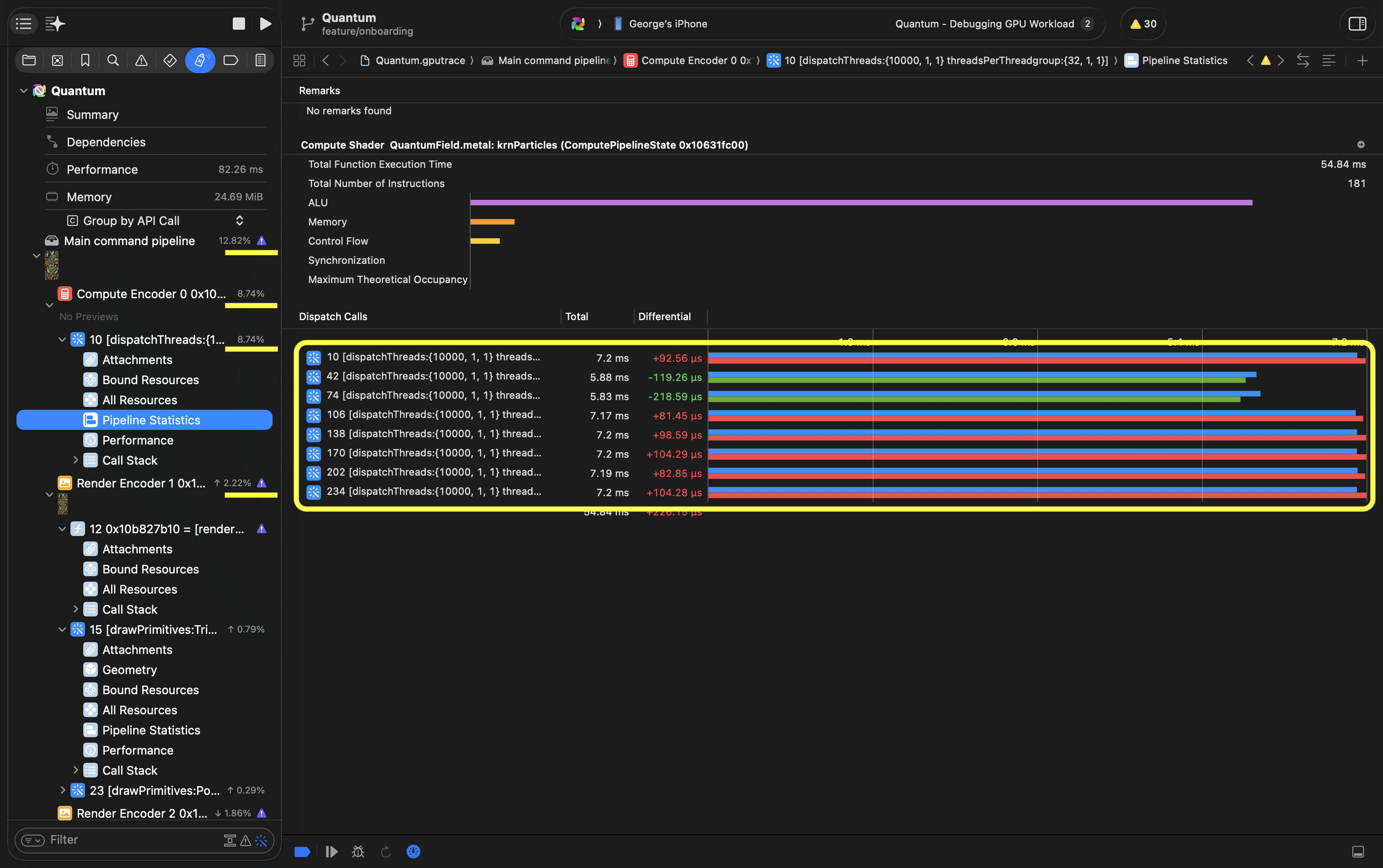1383x868 pixels.
Task: Click the reload shaders icon in the debug bar
Action: [x=386, y=852]
